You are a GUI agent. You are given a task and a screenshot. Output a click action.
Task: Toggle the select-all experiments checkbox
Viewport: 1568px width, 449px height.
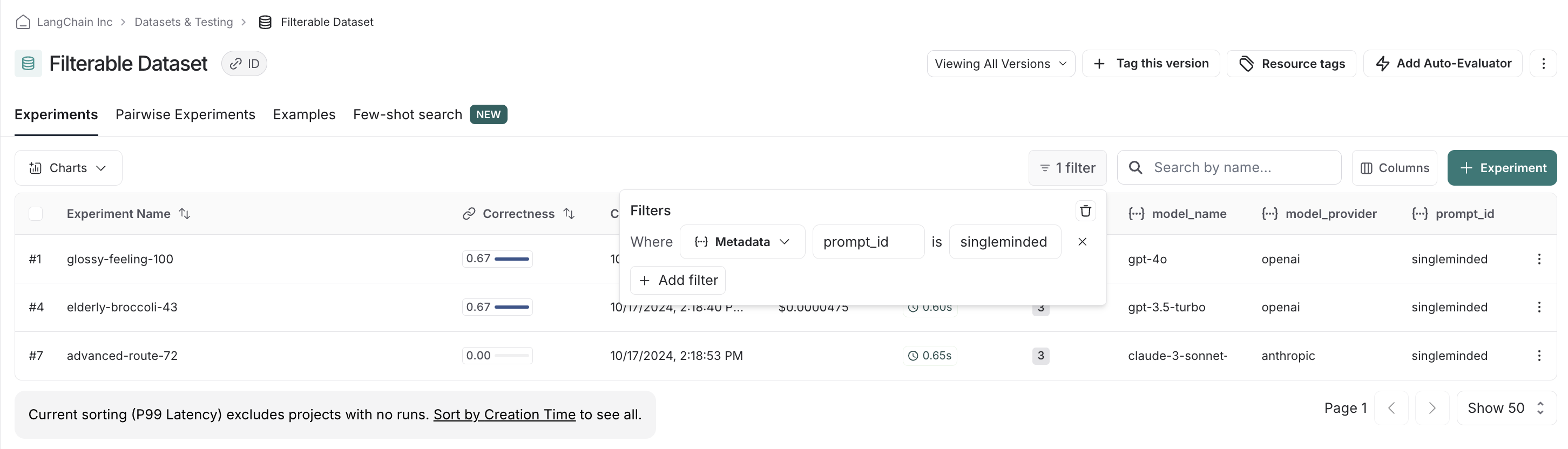36,214
